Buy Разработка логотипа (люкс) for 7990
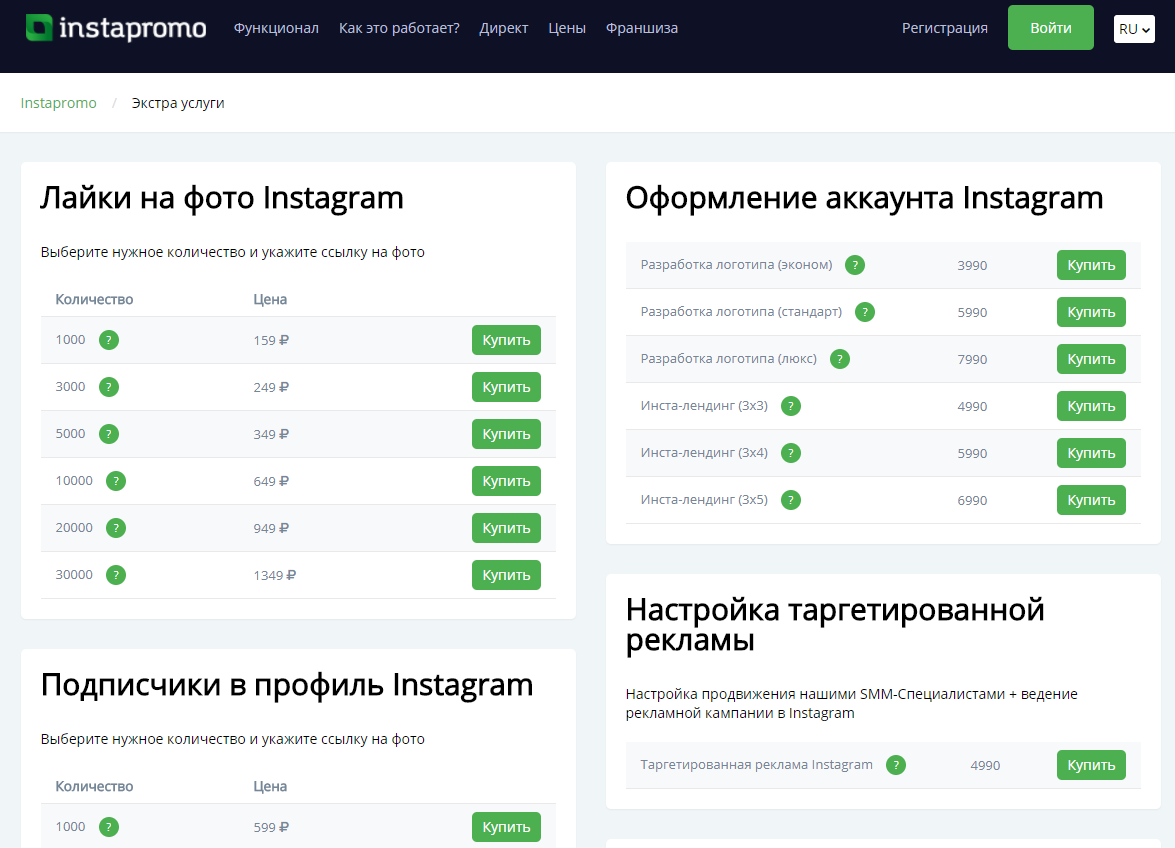Viewport: 1175px width, 848px height. [1091, 360]
